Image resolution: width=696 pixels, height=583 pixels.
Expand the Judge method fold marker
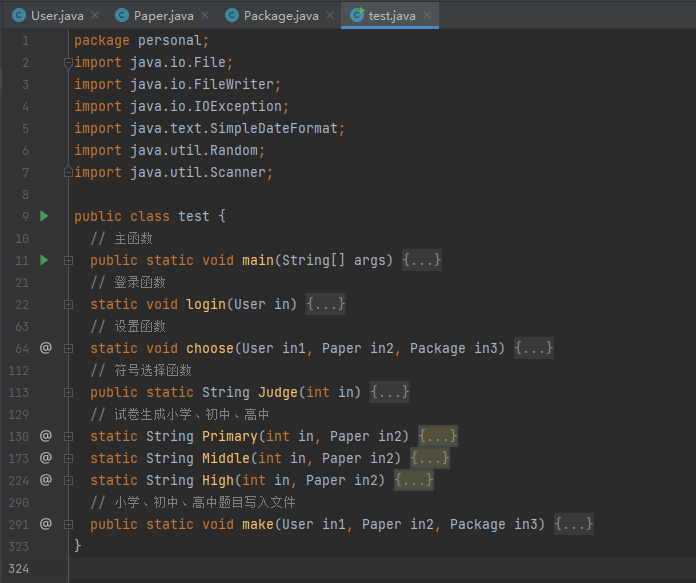coord(68,392)
